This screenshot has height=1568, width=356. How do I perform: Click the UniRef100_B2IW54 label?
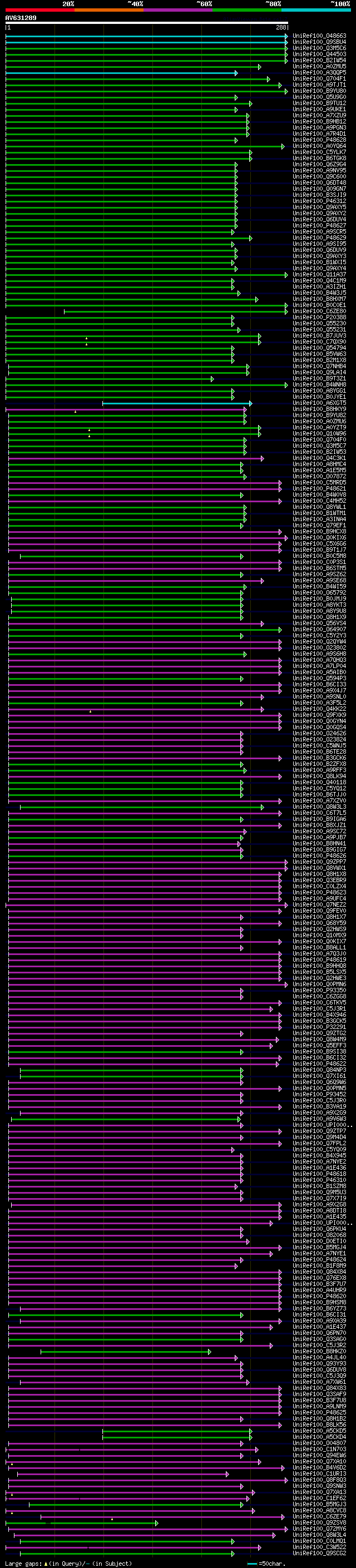(x=319, y=60)
